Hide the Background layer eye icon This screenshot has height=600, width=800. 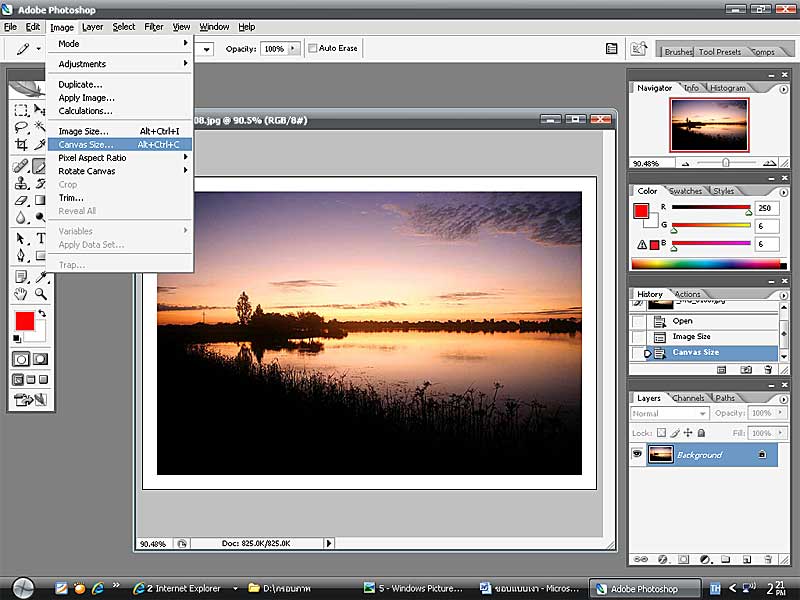[x=637, y=454]
